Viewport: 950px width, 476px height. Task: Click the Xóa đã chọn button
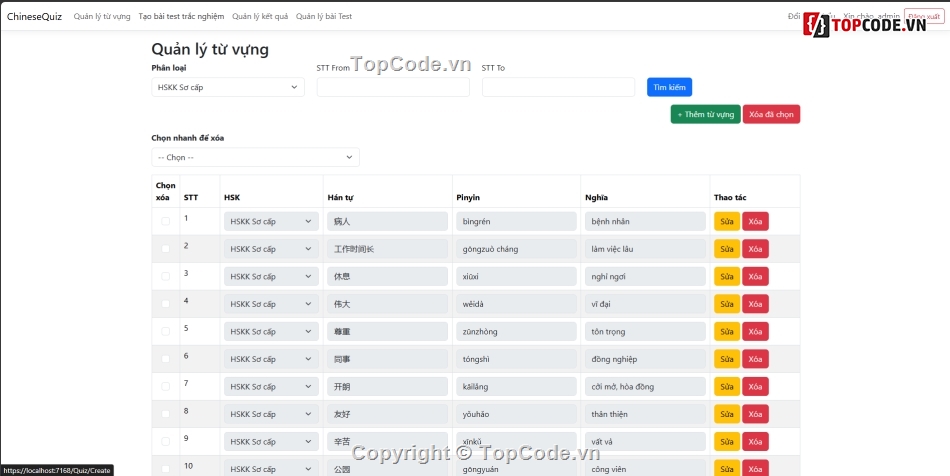[x=771, y=114]
